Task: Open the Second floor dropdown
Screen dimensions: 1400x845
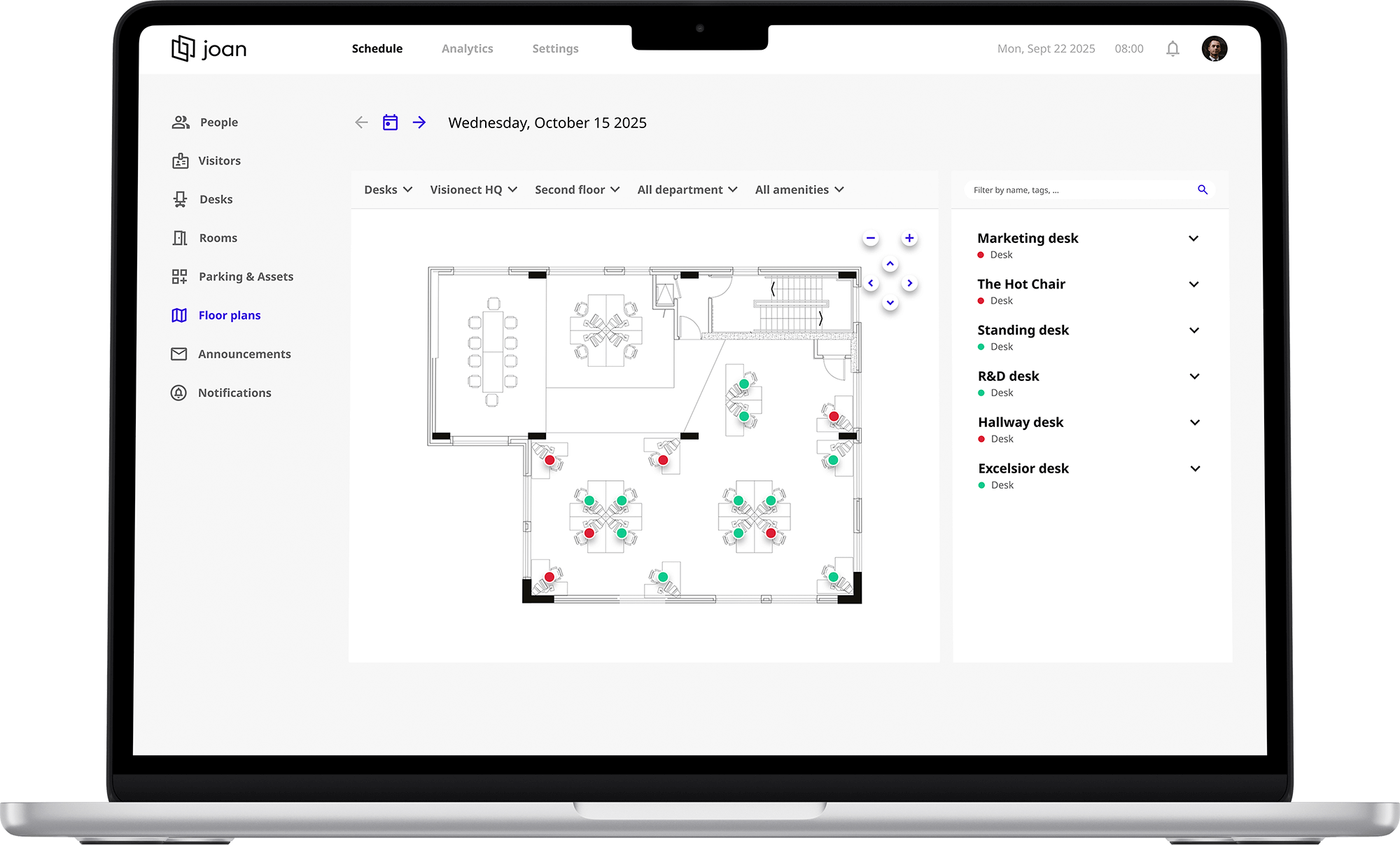Action: [x=577, y=190]
